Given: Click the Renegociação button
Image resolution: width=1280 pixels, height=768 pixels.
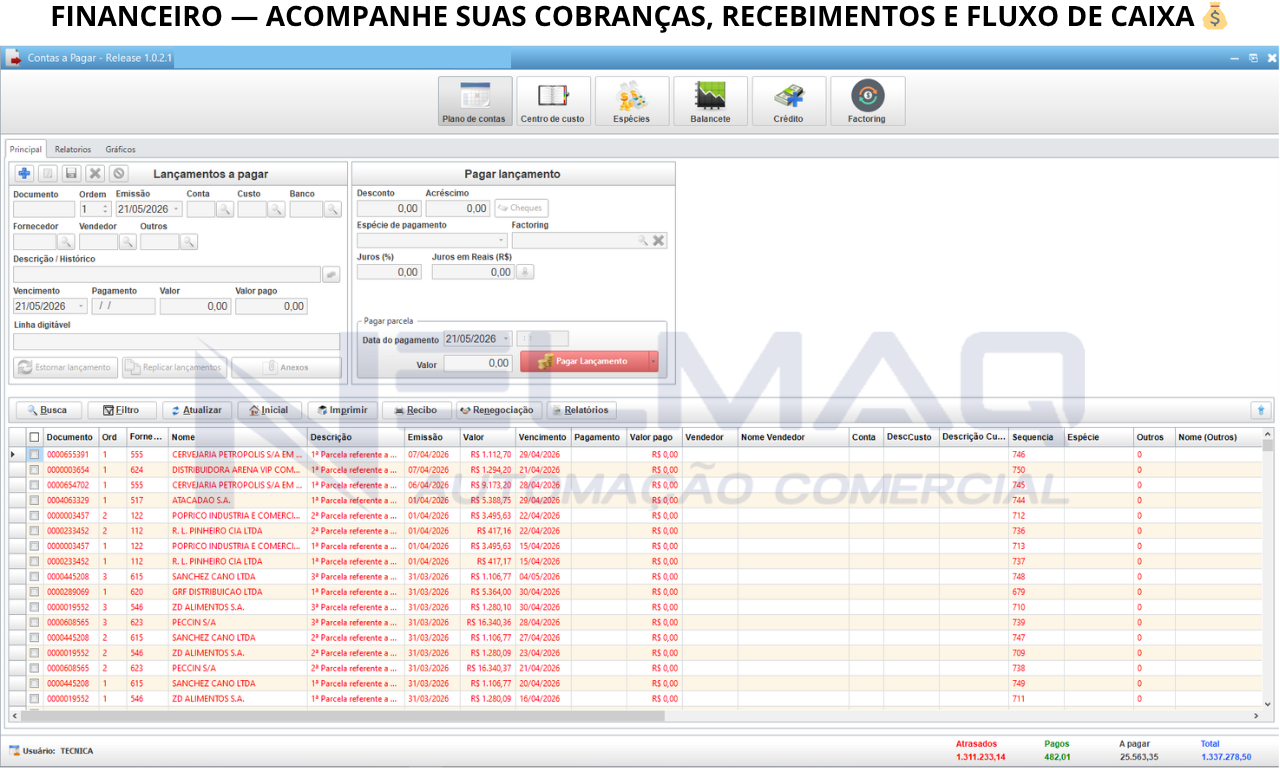Looking at the screenshot, I should (498, 410).
